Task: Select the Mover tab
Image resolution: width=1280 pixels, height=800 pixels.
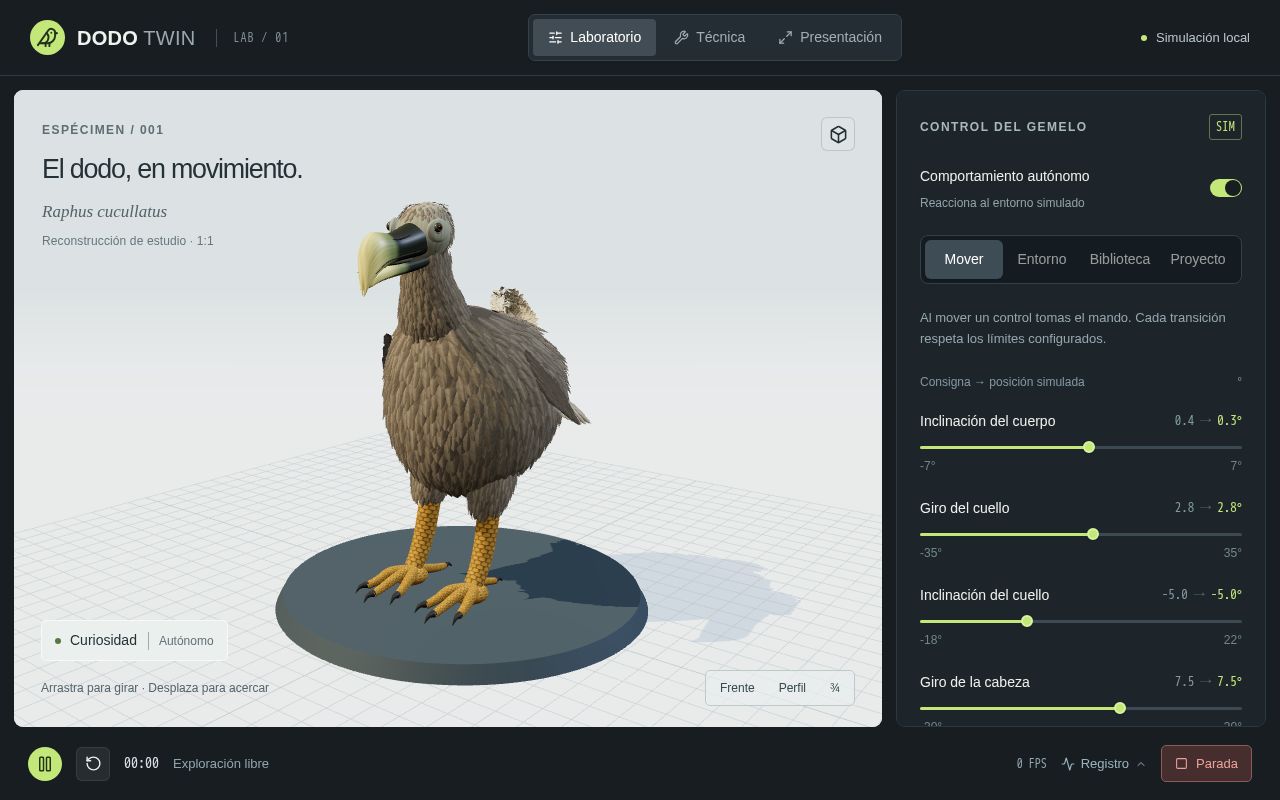Action: (x=964, y=259)
